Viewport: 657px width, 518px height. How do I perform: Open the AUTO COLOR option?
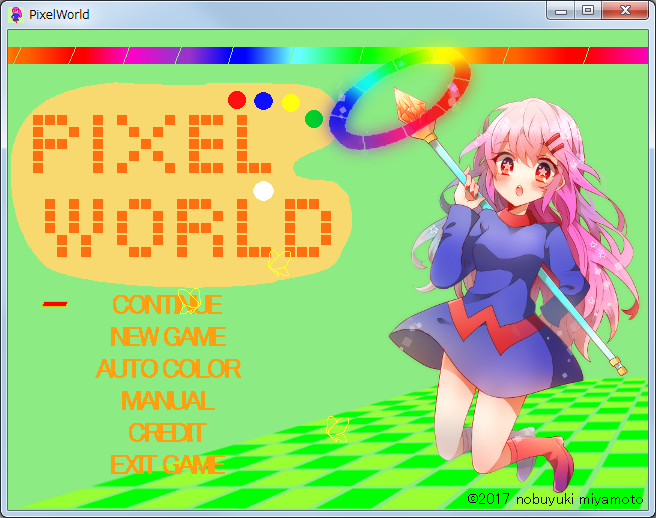coord(168,369)
